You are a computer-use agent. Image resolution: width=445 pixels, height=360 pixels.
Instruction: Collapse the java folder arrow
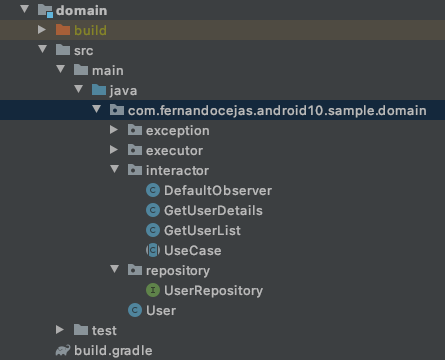(79, 89)
